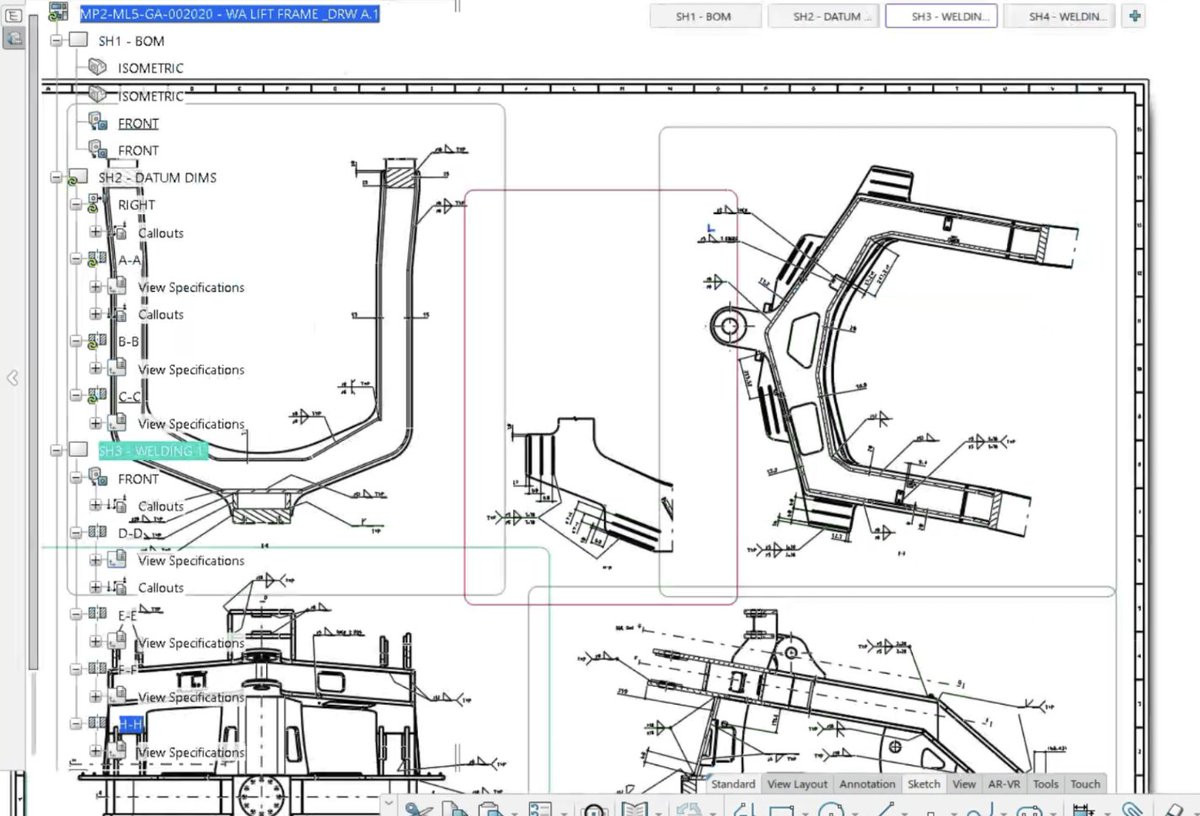Image resolution: width=1200 pixels, height=816 pixels.
Task: Open the View action bar tab
Action: point(964,784)
